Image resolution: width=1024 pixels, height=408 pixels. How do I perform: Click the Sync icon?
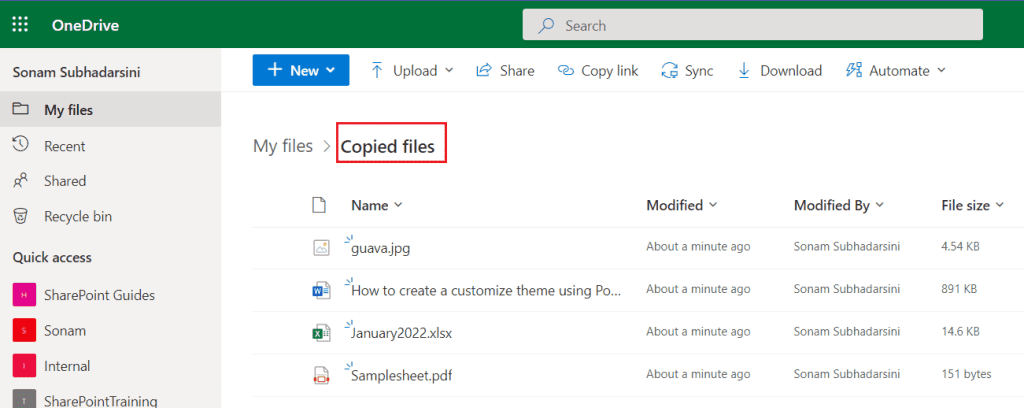(670, 71)
